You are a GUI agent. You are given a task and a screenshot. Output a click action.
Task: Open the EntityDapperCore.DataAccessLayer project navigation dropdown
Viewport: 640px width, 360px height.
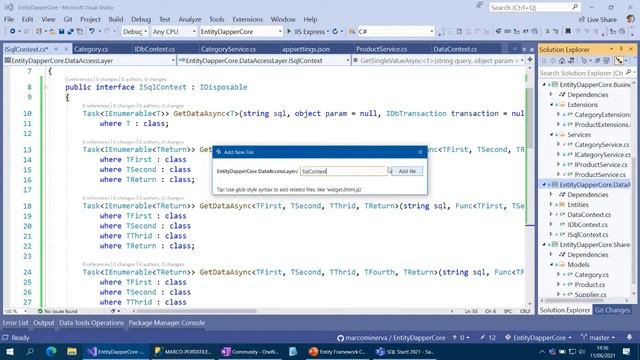pos(90,60)
